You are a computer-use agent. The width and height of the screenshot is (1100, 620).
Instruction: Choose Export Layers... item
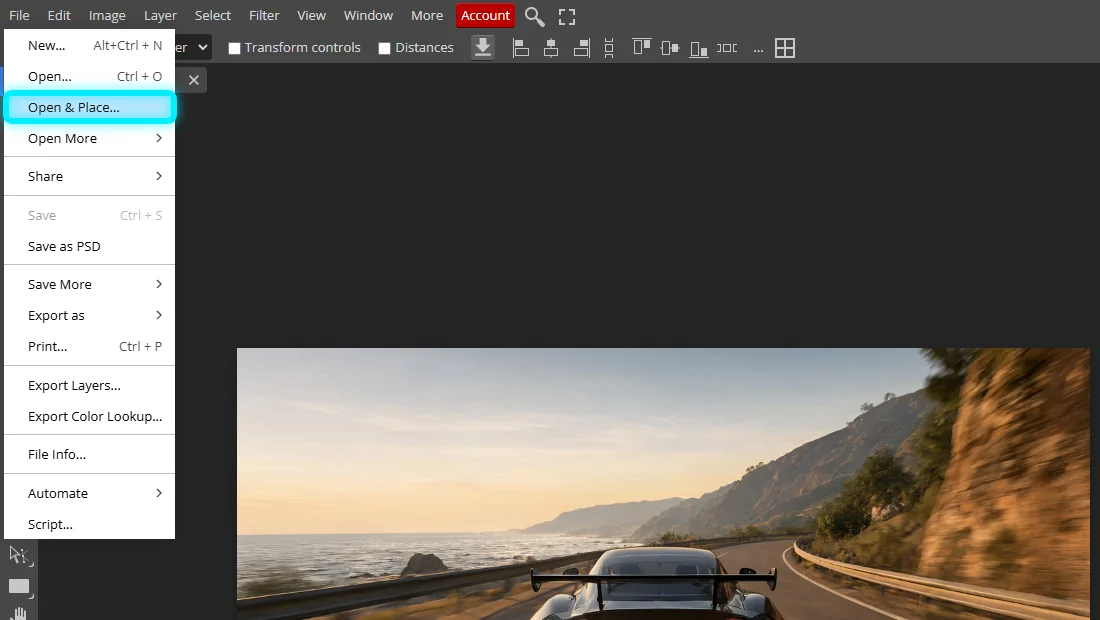(x=90, y=385)
